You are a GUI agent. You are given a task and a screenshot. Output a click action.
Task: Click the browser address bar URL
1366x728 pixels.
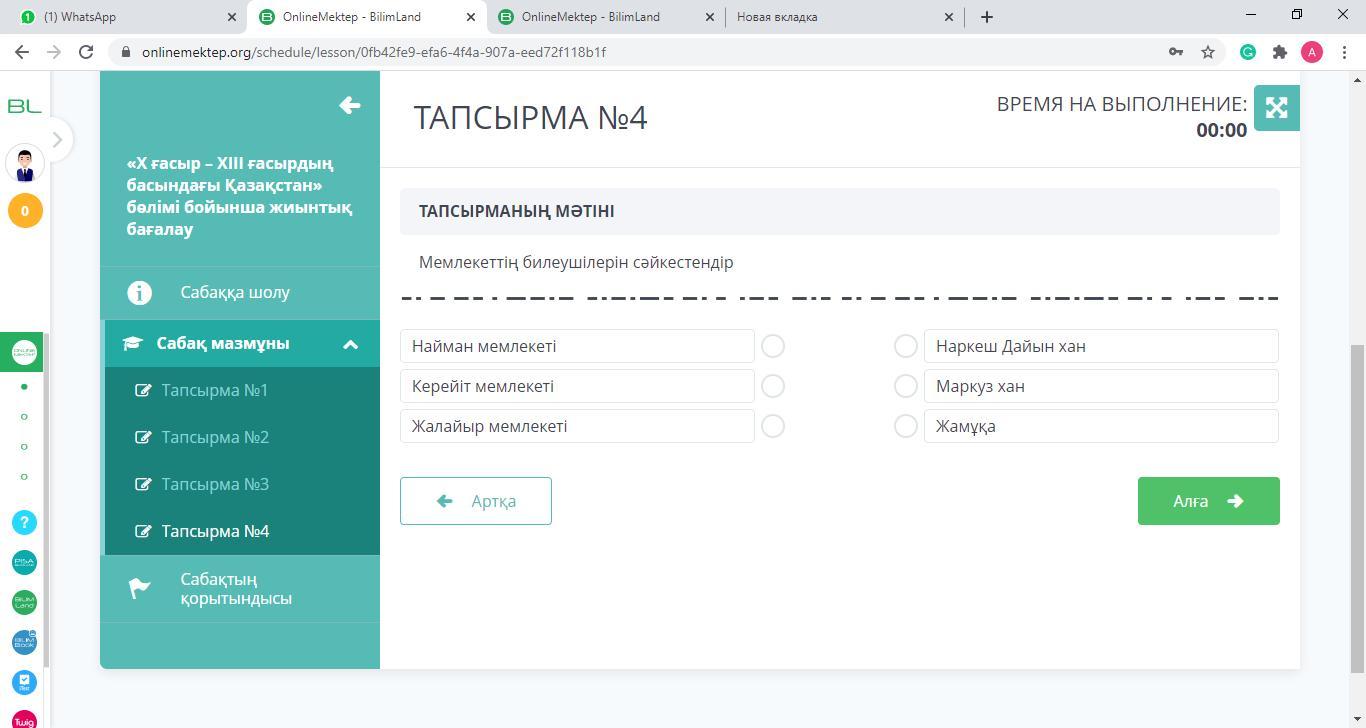coord(374,52)
